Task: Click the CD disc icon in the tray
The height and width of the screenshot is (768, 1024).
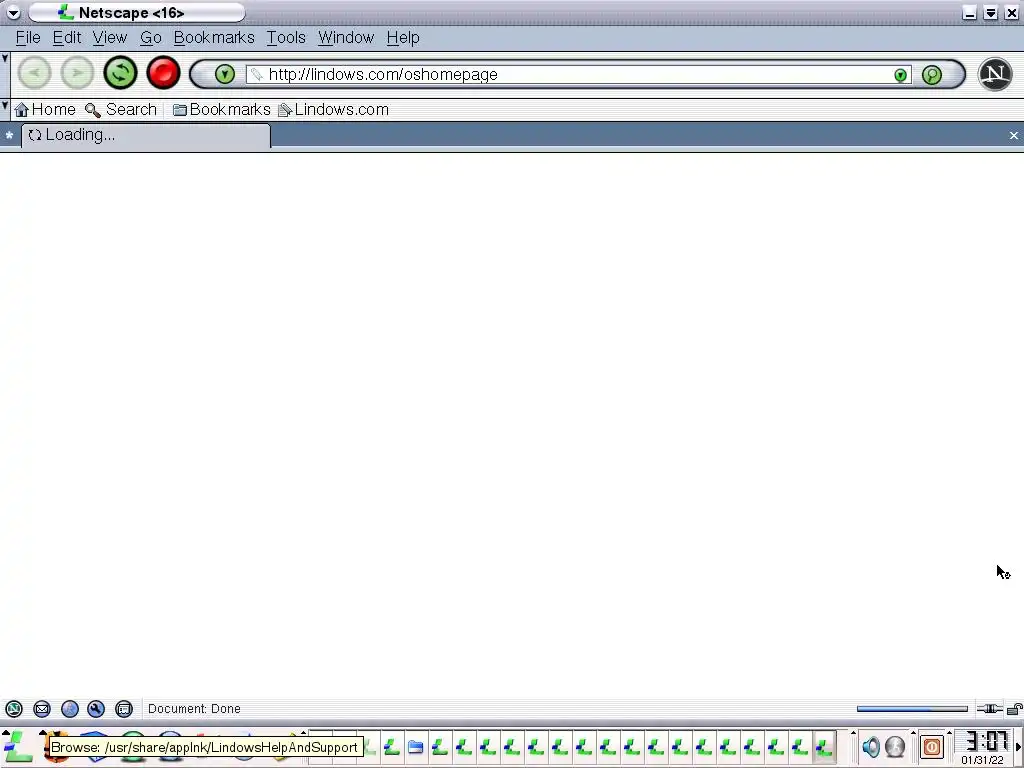Action: coord(895,746)
